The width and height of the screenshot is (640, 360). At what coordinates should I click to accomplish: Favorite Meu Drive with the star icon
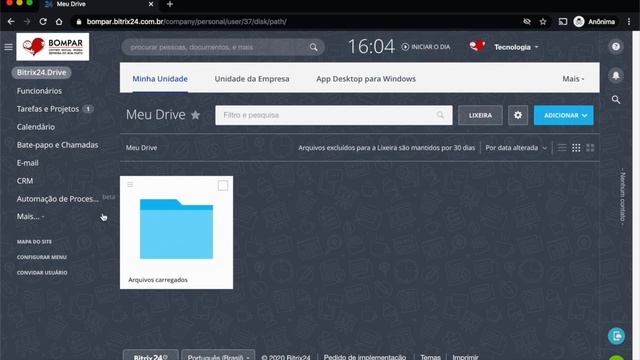coord(196,115)
